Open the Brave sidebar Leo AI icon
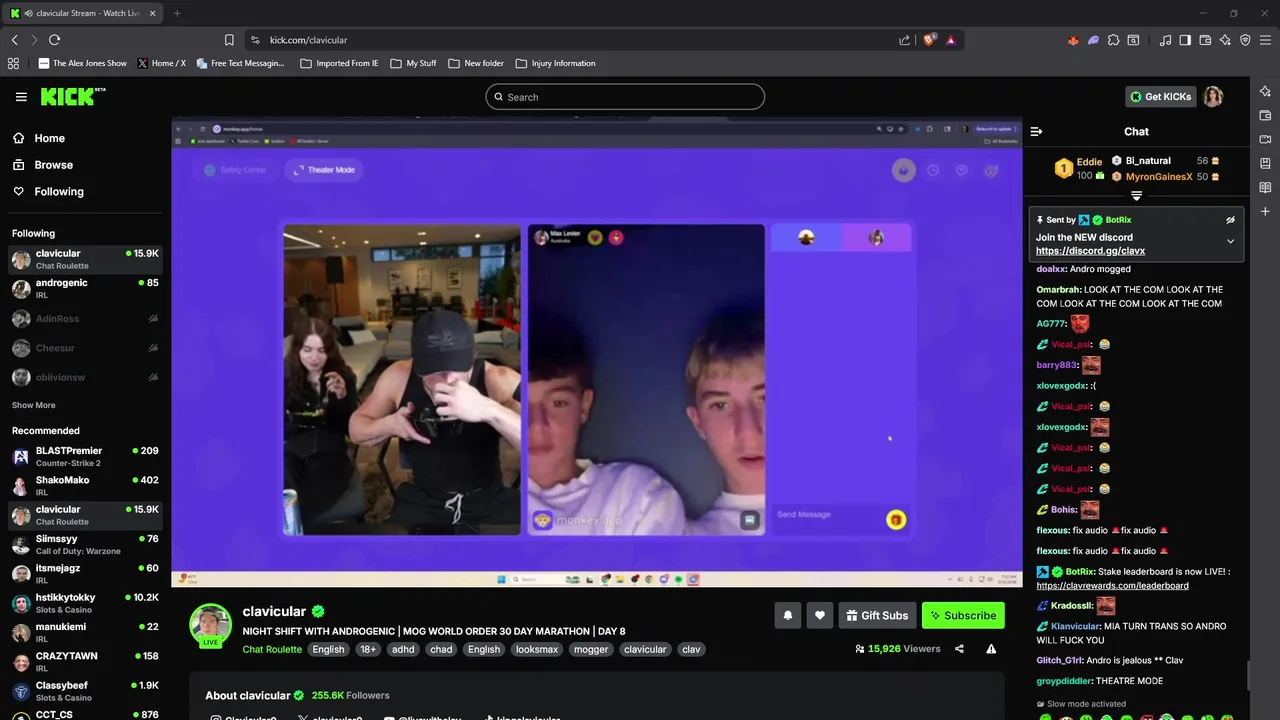The image size is (1280, 720). click(x=1265, y=91)
